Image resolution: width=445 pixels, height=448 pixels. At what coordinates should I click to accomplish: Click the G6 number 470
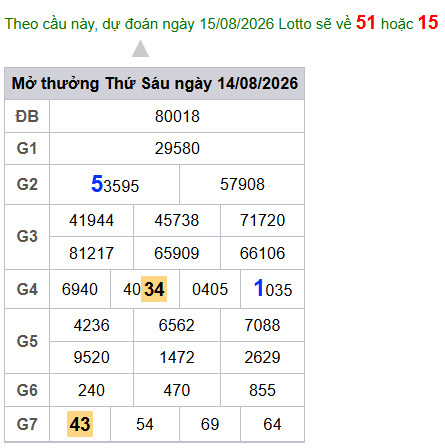coord(177,390)
